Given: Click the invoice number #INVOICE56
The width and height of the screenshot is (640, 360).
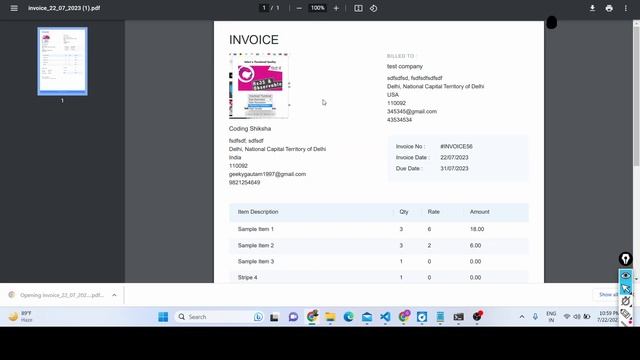Looking at the screenshot, I should (x=456, y=146).
